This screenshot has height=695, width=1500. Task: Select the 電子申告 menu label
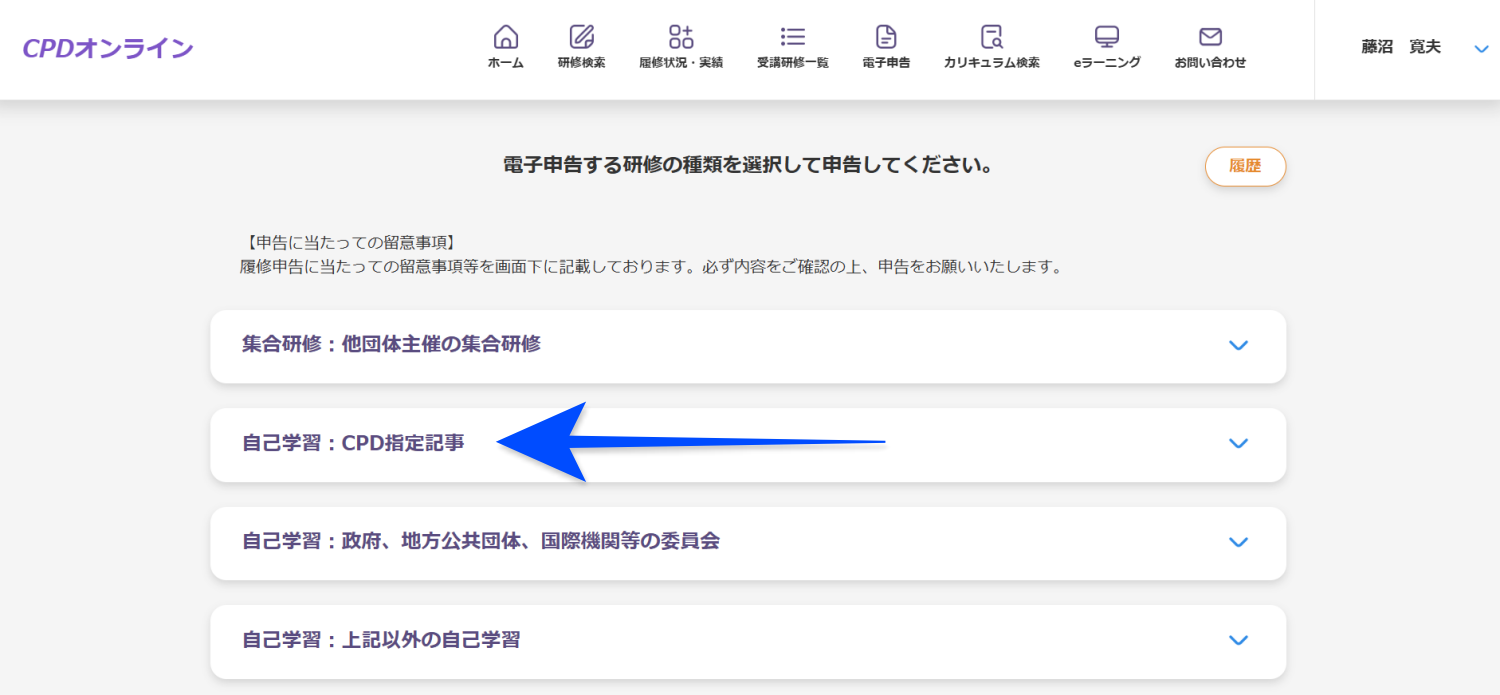(x=886, y=63)
